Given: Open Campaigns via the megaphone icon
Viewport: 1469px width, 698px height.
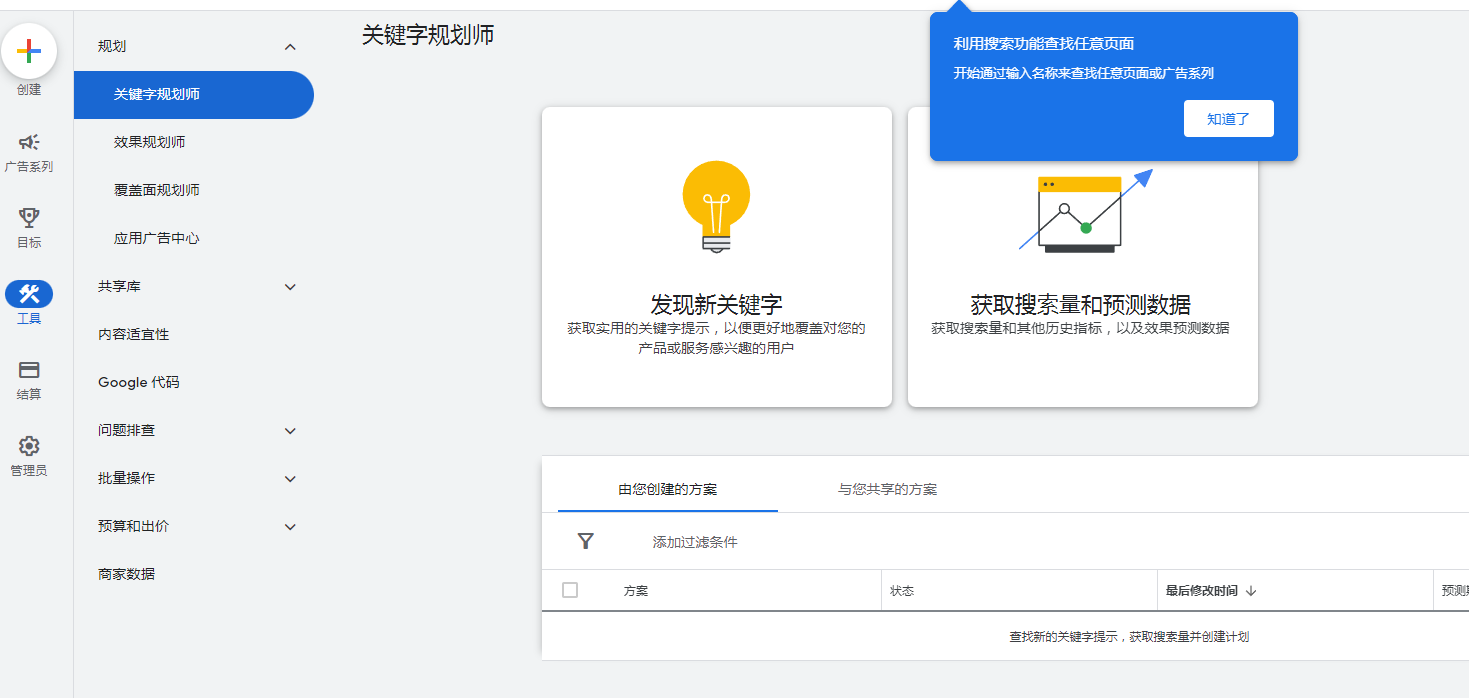Looking at the screenshot, I should [29, 143].
